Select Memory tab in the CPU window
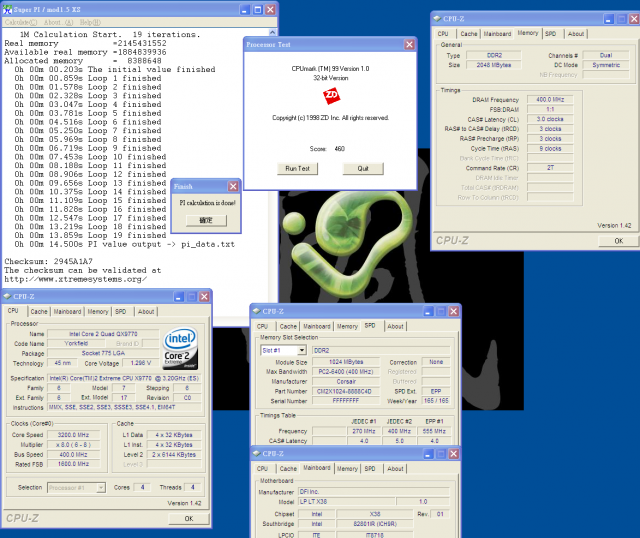Image resolution: width=640 pixels, height=538 pixels. [x=98, y=311]
